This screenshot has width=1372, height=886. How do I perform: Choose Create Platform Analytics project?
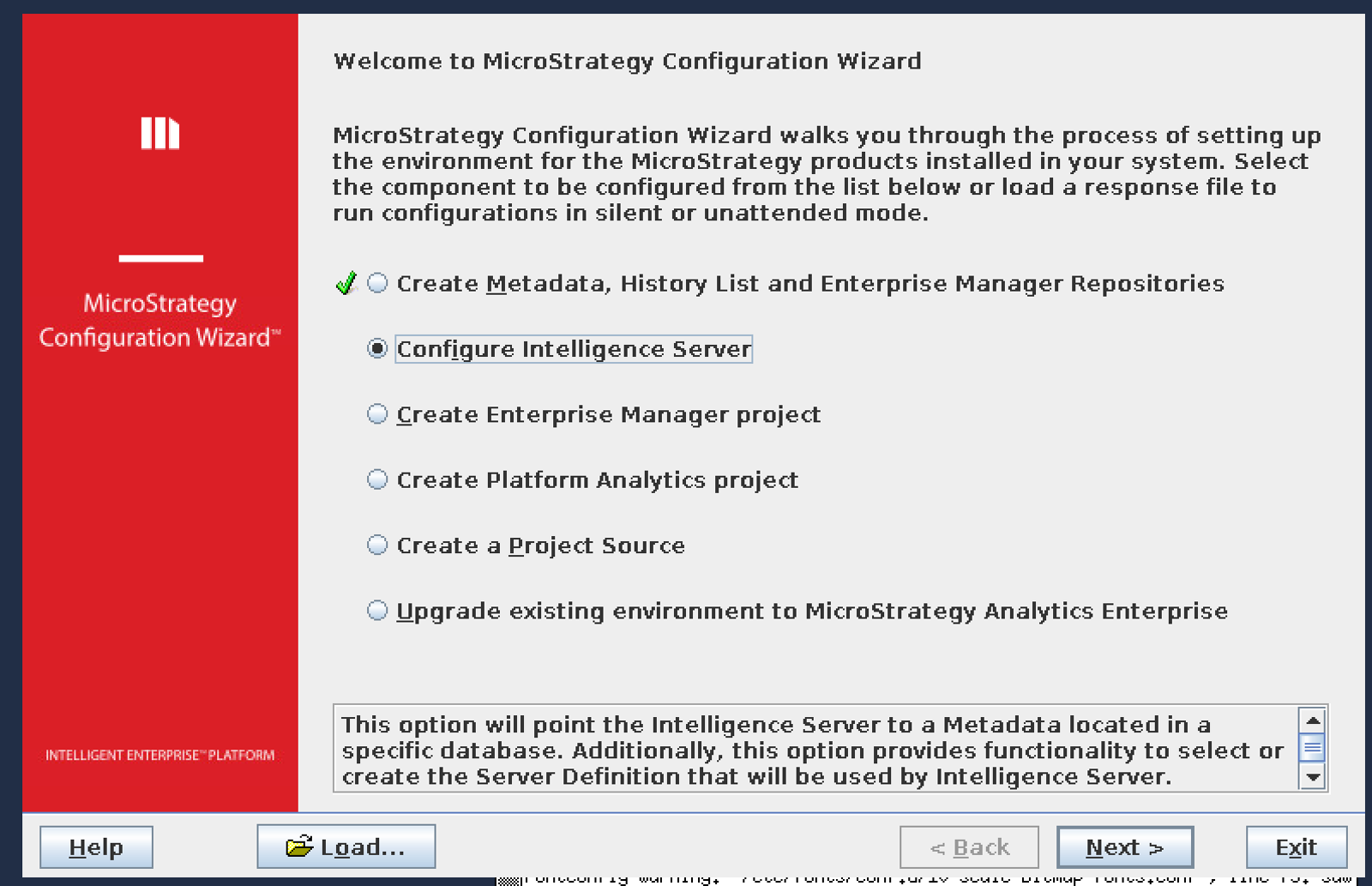point(376,479)
